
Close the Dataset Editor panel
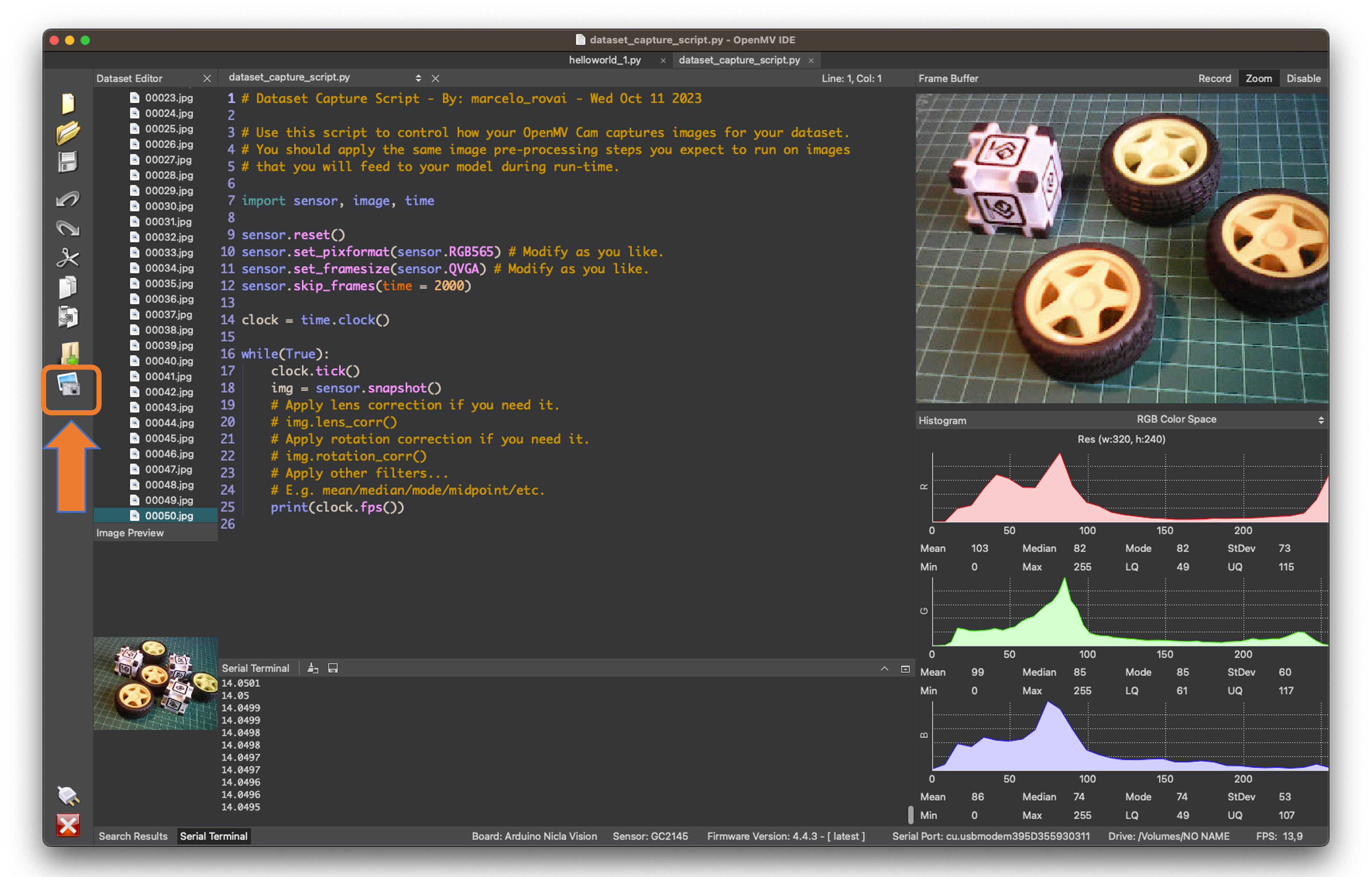207,78
